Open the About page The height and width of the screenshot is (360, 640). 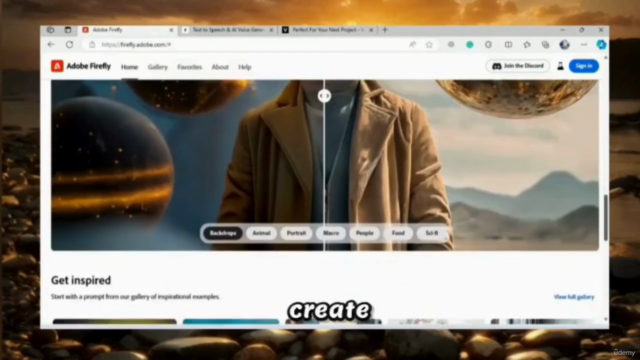pyautogui.click(x=220, y=67)
